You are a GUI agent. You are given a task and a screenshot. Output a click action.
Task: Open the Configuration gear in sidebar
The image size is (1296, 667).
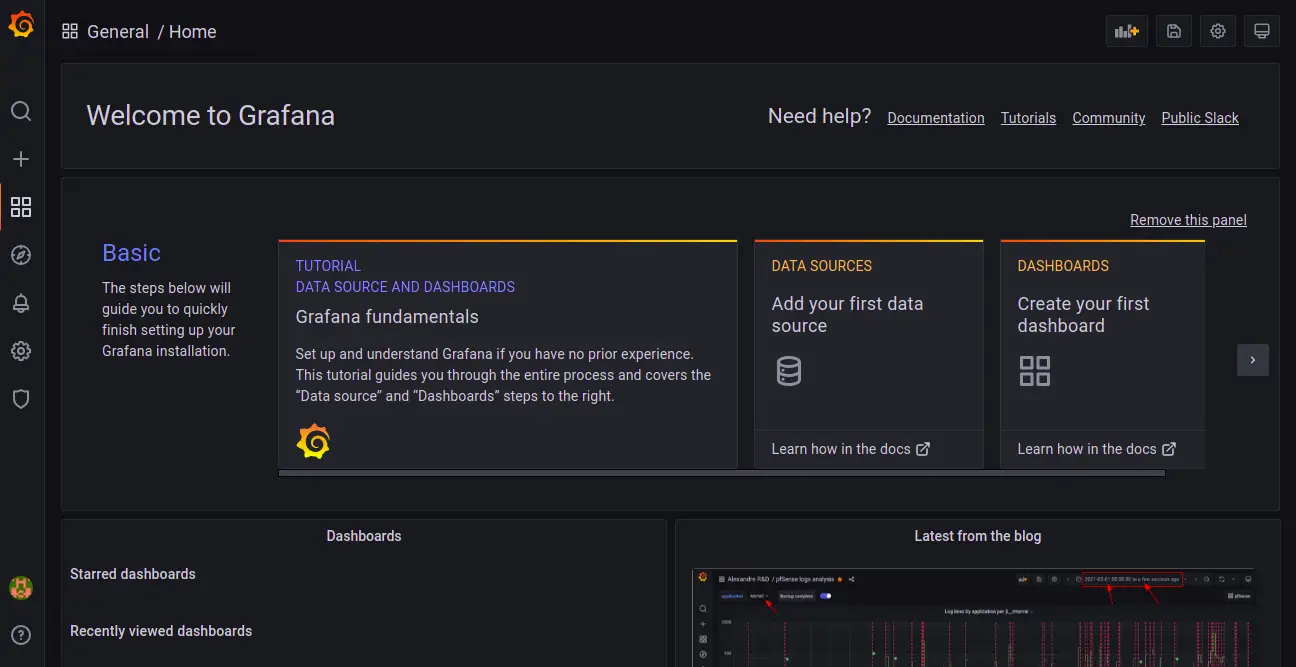click(x=21, y=351)
